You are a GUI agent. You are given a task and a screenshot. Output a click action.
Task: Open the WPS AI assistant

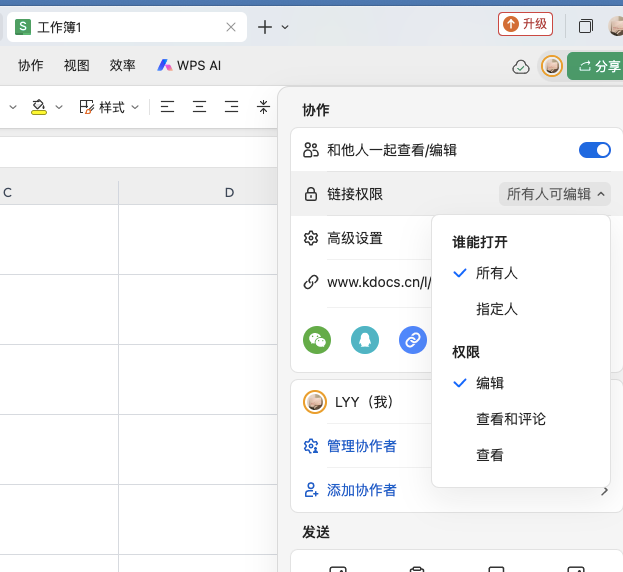pyautogui.click(x=189, y=66)
